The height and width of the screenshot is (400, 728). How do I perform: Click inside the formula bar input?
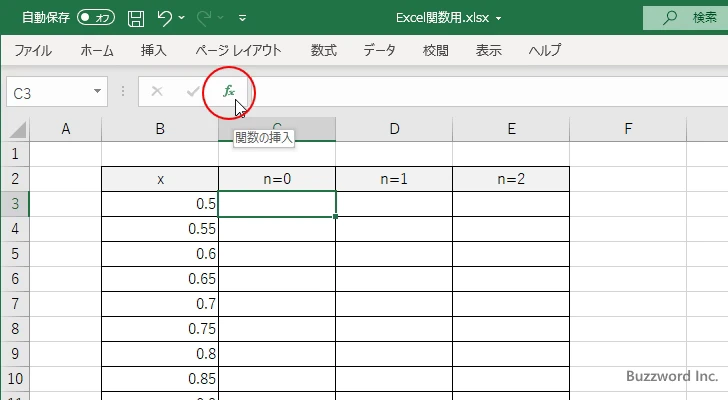click(490, 91)
